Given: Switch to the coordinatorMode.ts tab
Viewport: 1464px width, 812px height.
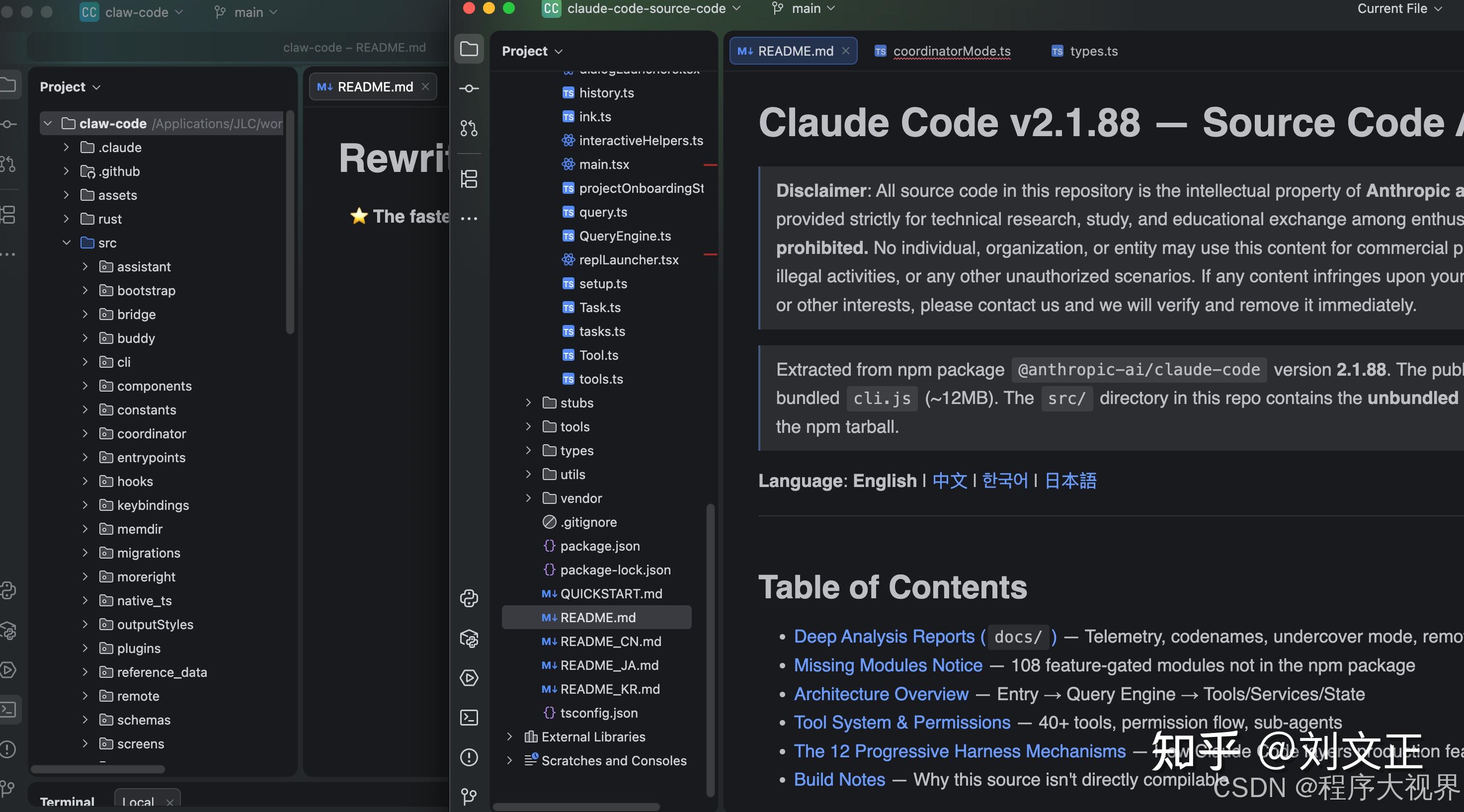Looking at the screenshot, I should tap(943, 51).
